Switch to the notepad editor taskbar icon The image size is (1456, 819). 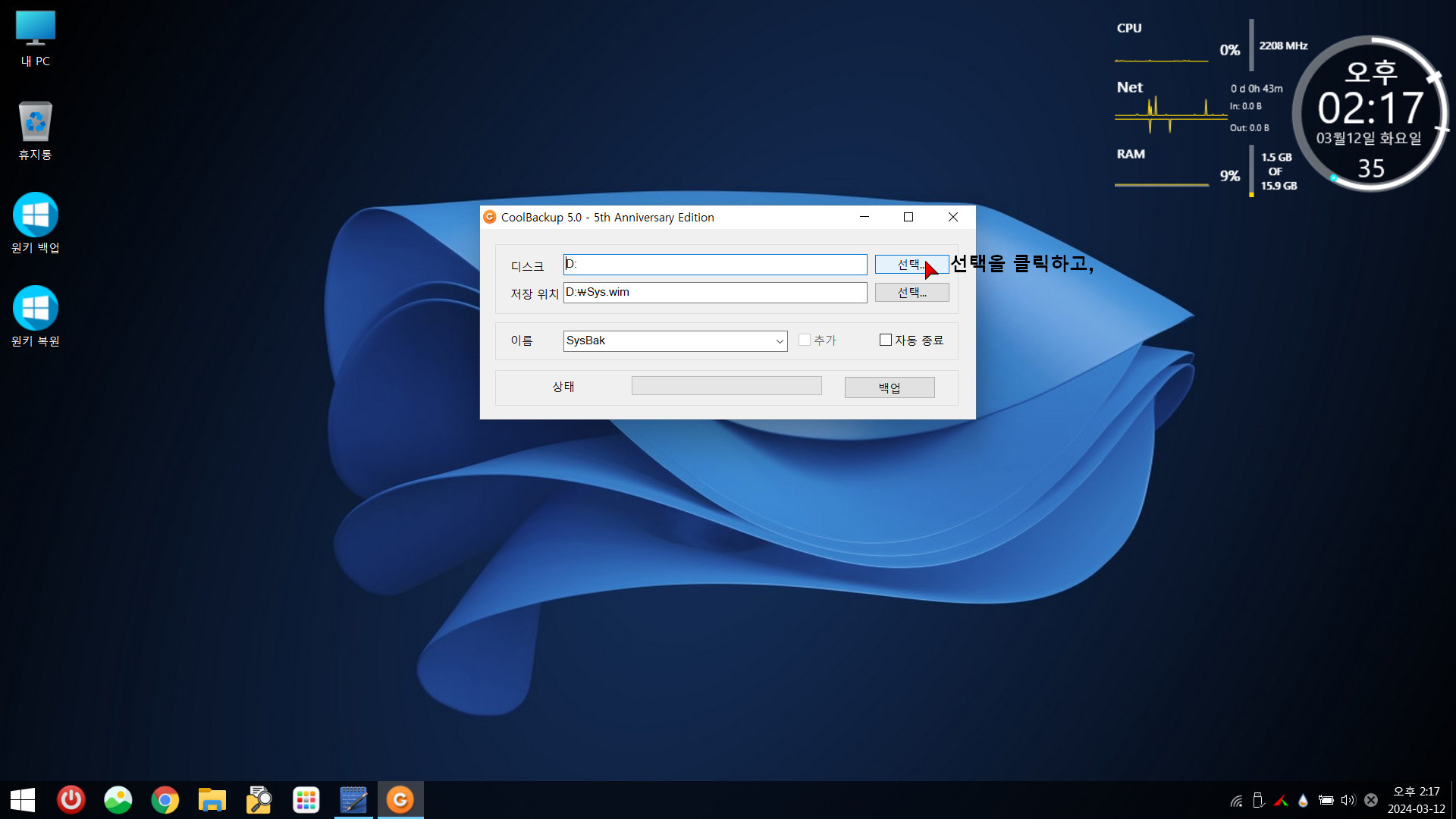353,800
